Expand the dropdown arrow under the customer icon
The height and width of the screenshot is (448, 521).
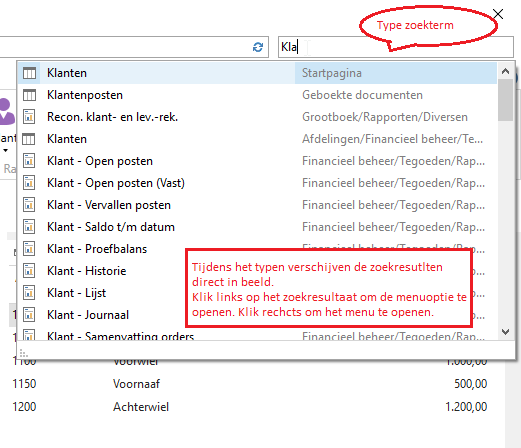click(x=5, y=151)
